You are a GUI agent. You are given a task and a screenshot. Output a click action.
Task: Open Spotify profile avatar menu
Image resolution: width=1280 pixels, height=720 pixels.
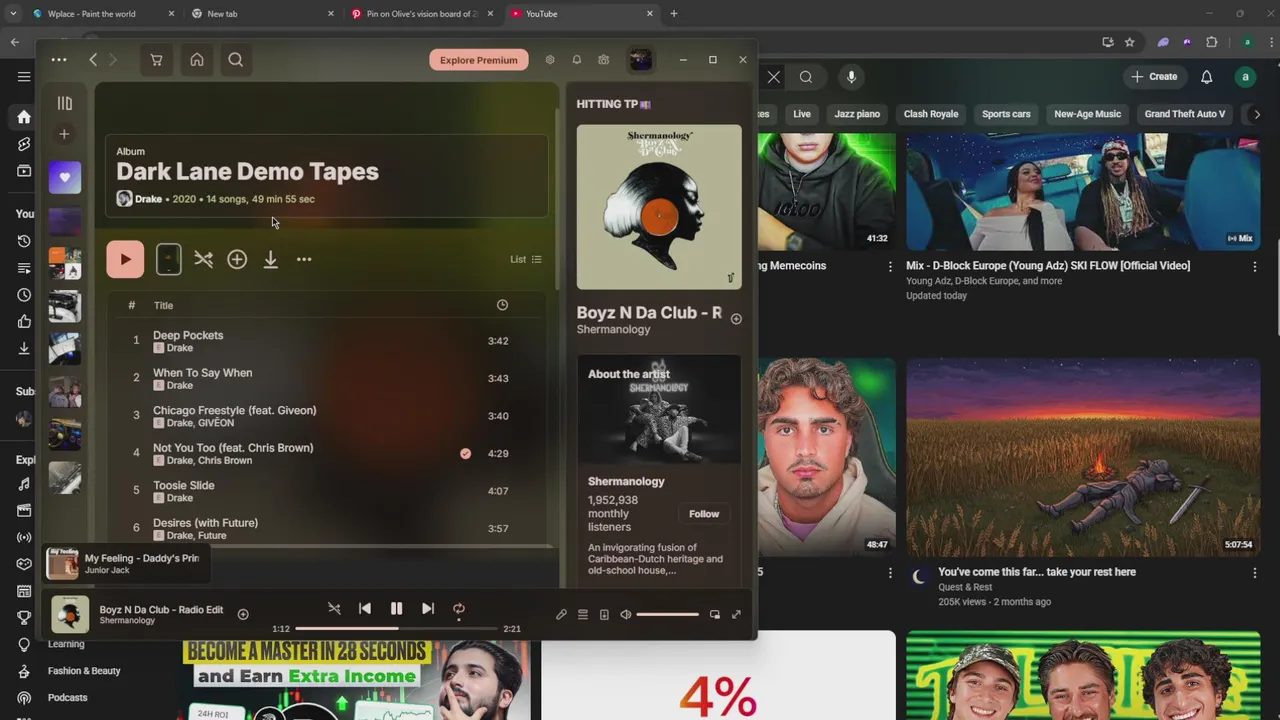pyautogui.click(x=640, y=60)
